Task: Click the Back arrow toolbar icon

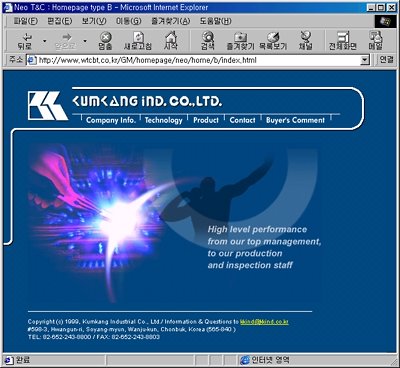Action: (x=26, y=37)
